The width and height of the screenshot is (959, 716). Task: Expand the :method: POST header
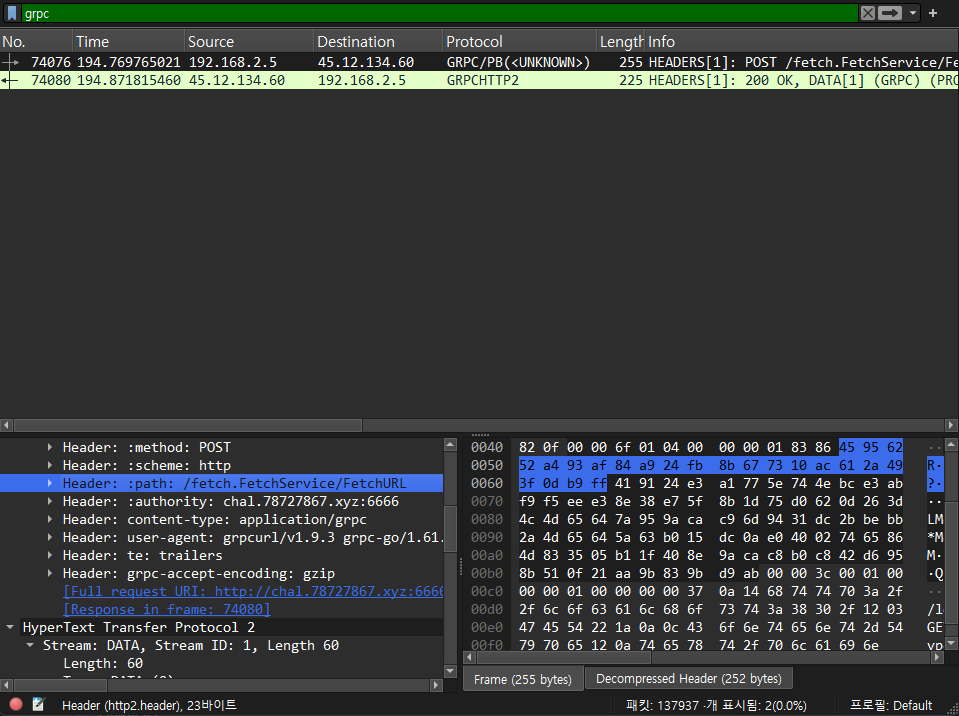(50, 448)
